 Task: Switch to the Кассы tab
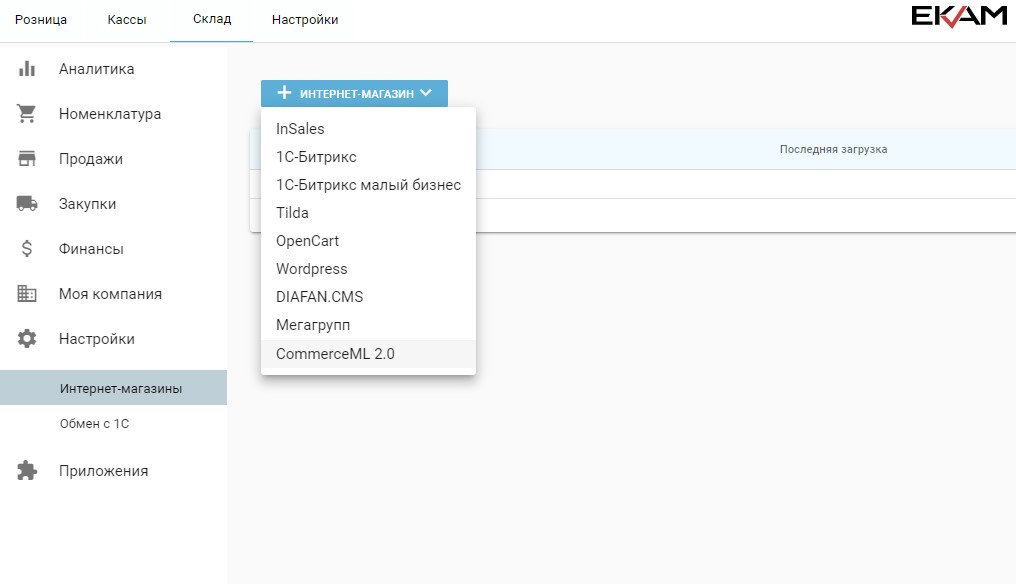coord(127,19)
